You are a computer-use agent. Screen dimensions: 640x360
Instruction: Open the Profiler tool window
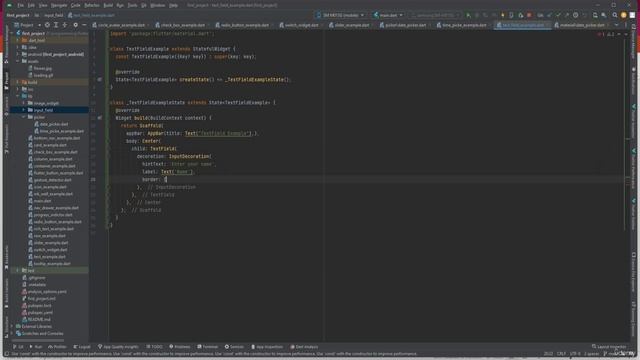57,347
